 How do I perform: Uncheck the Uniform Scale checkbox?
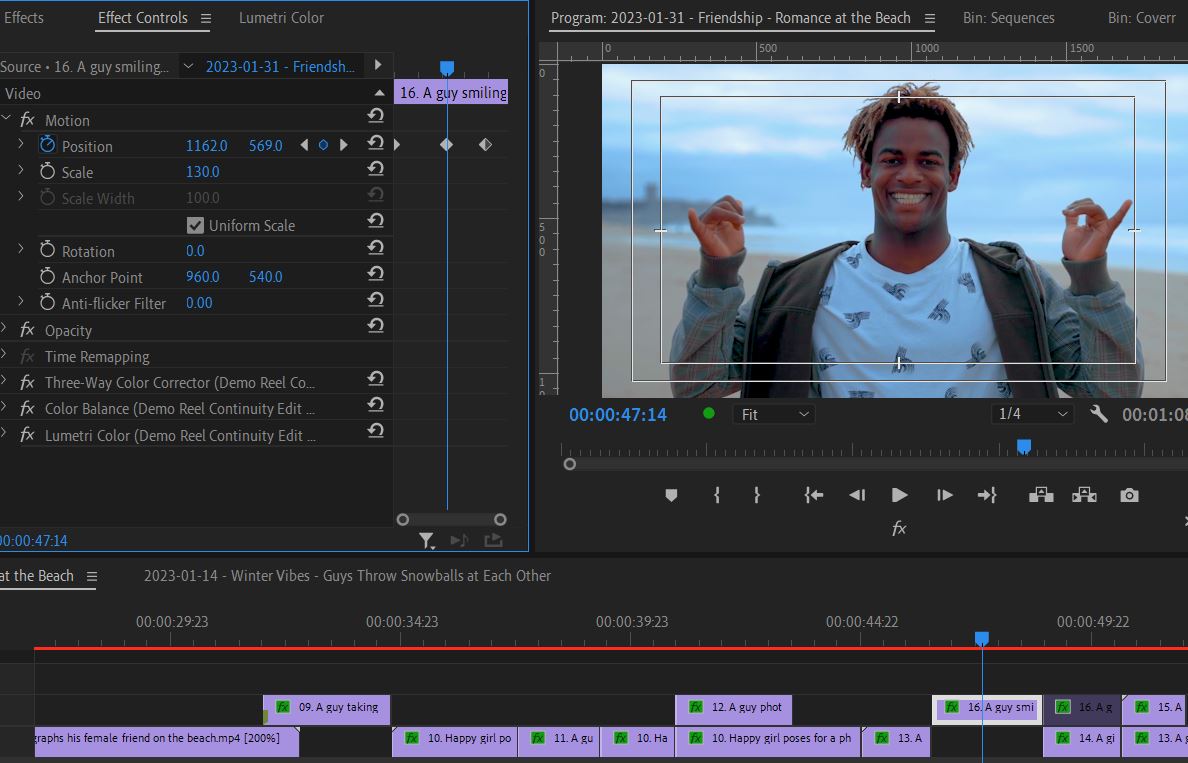point(195,225)
